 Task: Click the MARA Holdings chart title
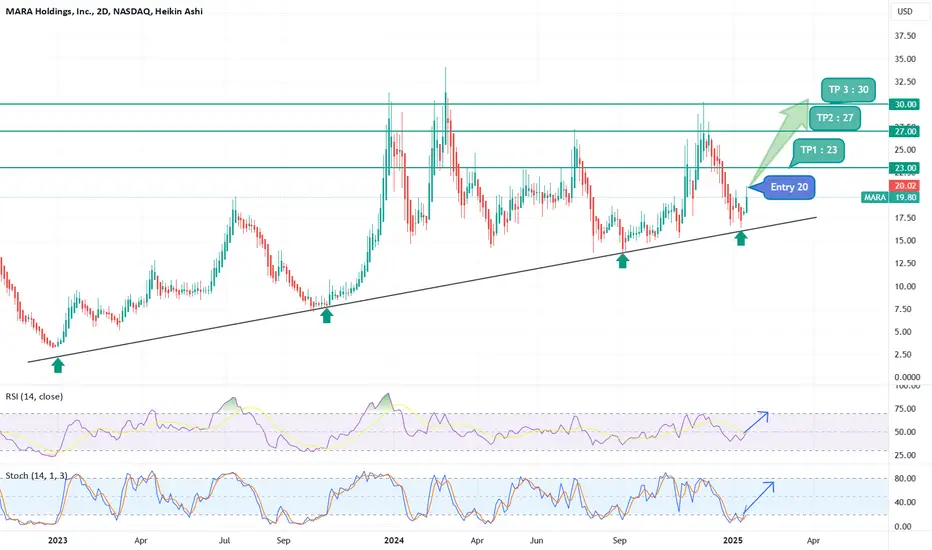[x=104, y=11]
